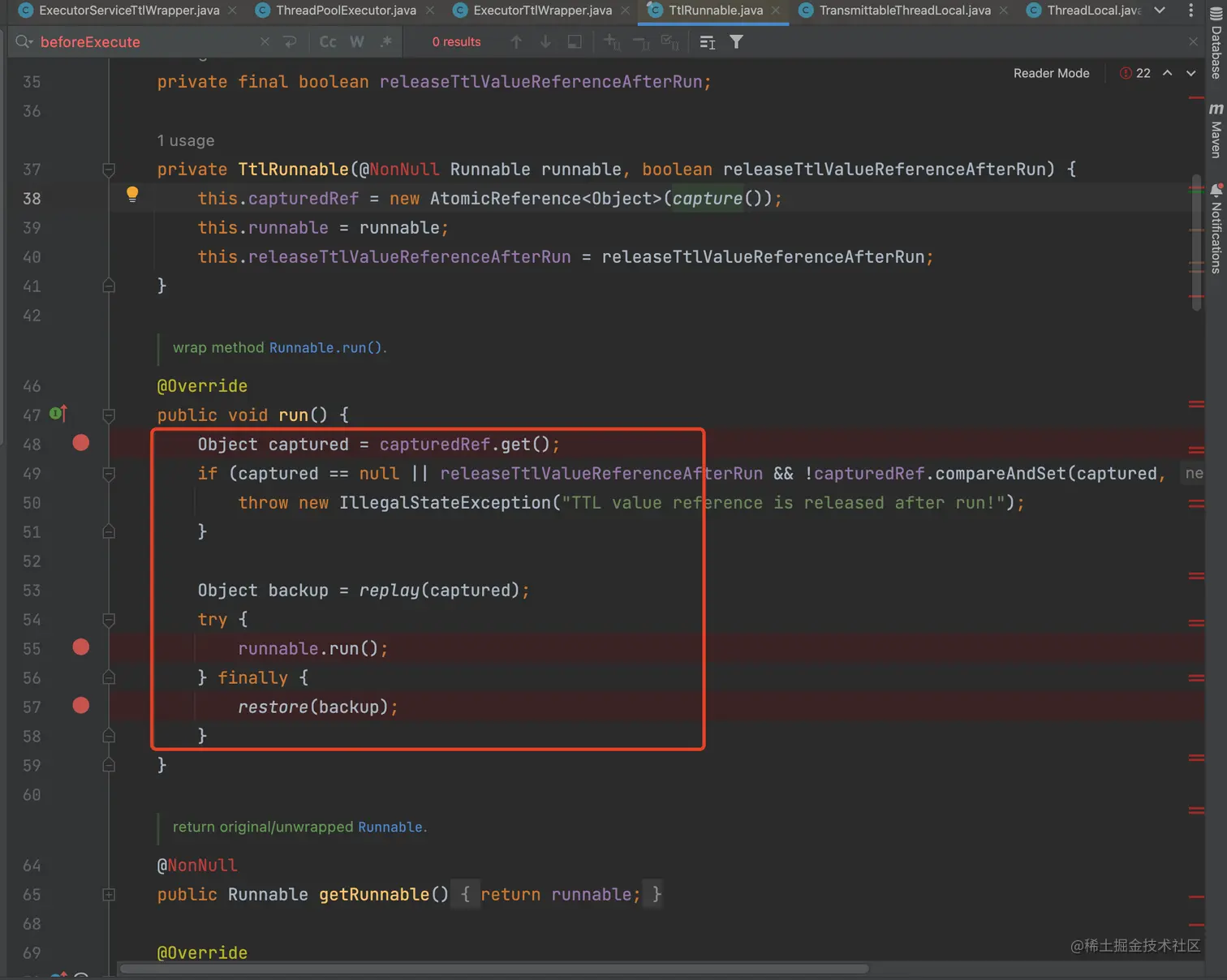Insert a new line in search field

click(290, 42)
